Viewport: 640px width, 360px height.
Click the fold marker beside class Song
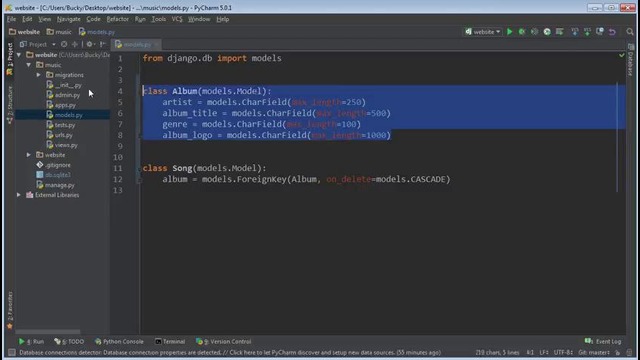click(x=139, y=168)
